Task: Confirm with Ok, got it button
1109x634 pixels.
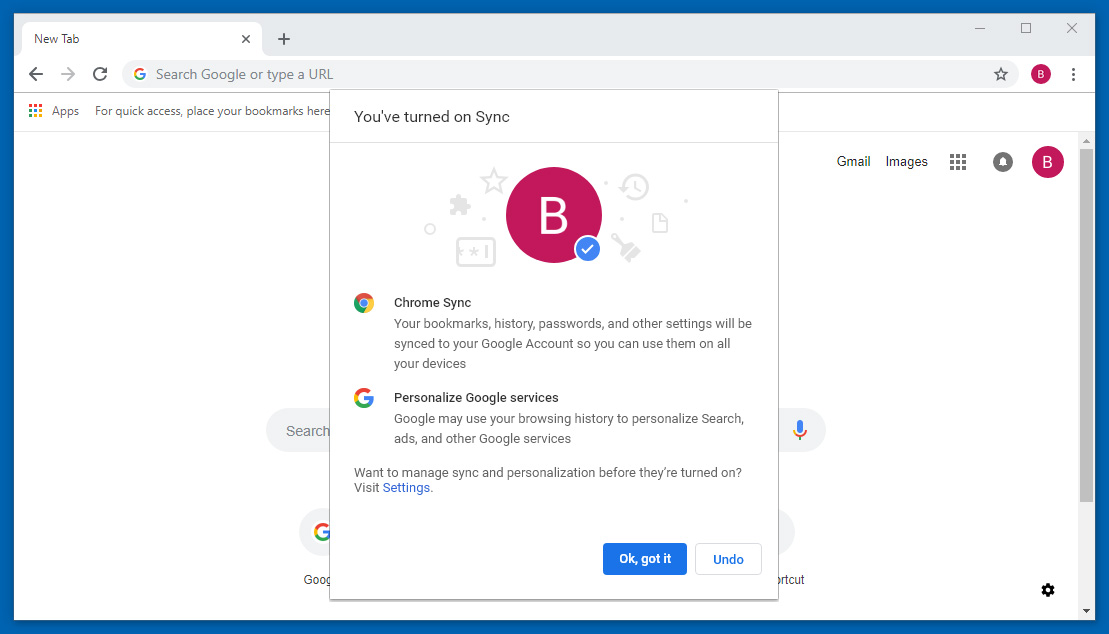Action: point(644,559)
